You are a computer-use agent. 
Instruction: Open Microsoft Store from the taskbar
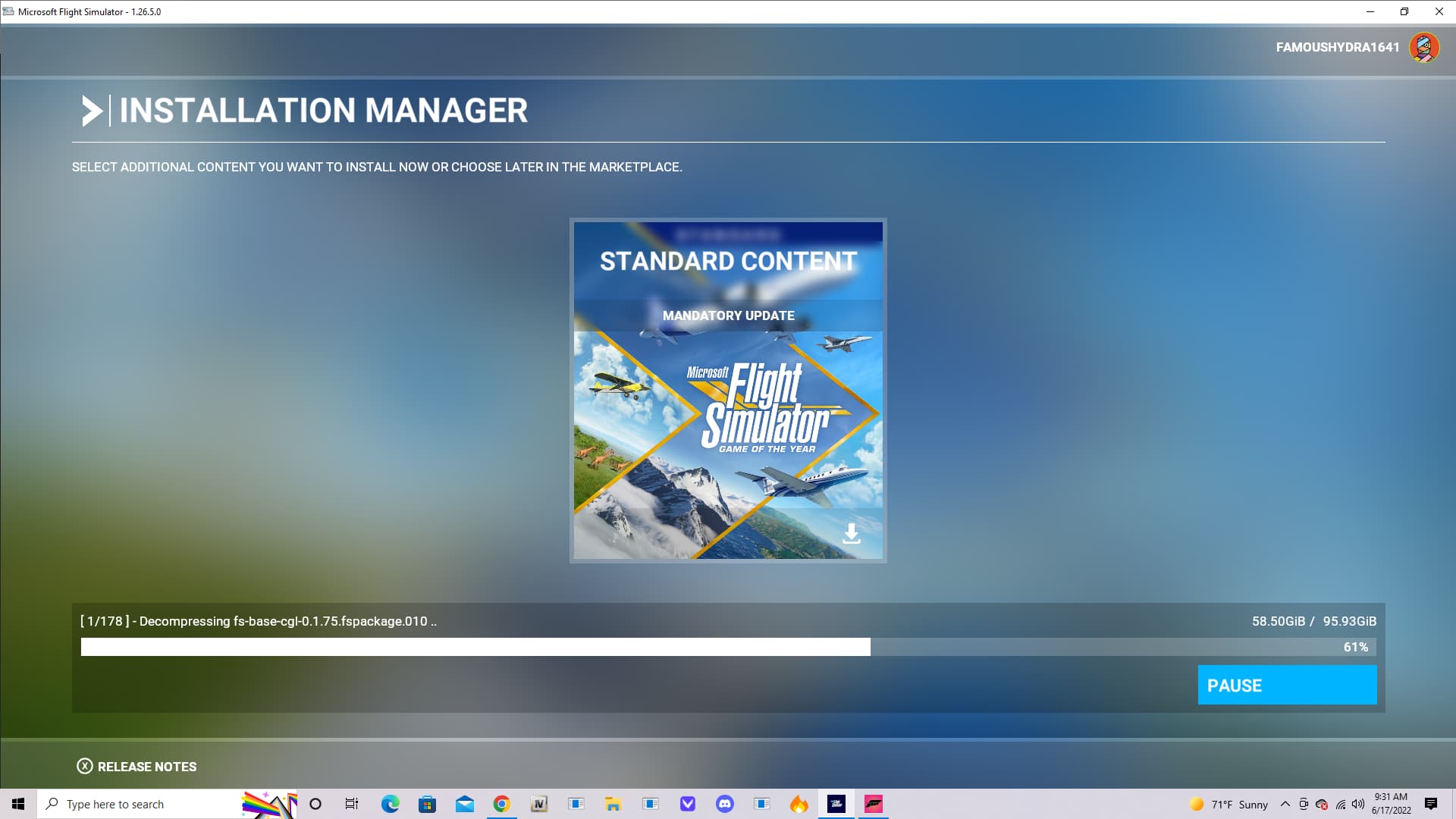point(427,804)
